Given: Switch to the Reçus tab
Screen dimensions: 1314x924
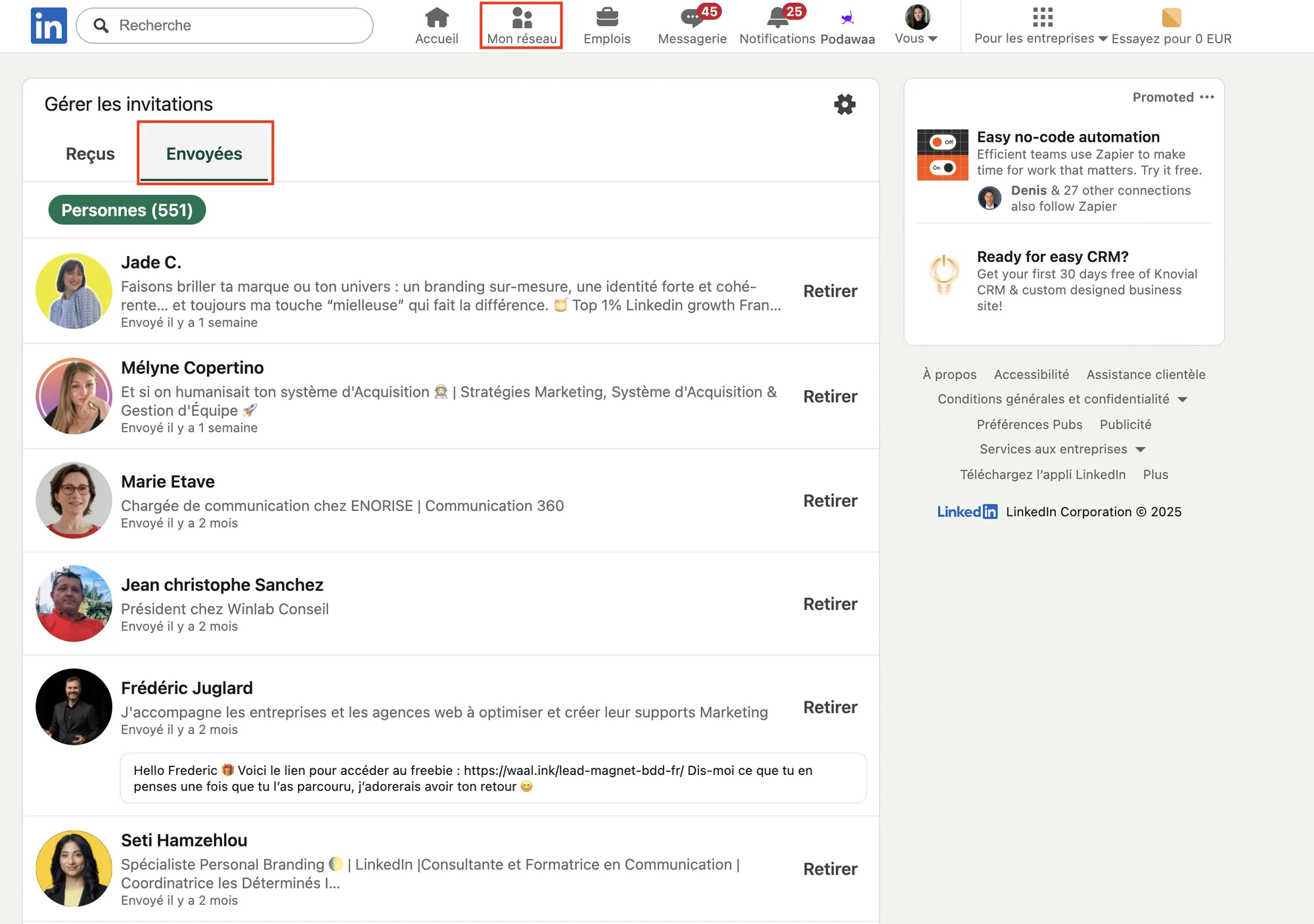Looking at the screenshot, I should click(x=90, y=154).
